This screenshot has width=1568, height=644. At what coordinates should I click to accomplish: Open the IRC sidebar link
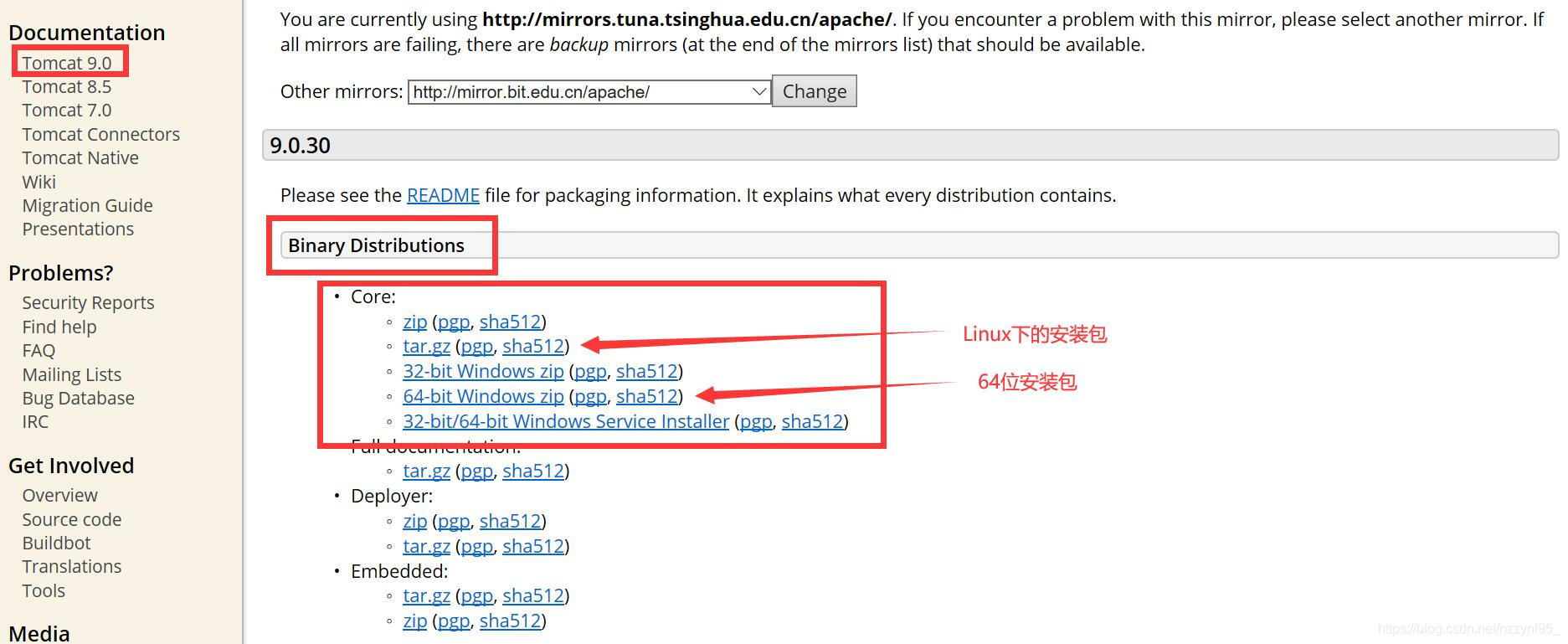coord(35,421)
